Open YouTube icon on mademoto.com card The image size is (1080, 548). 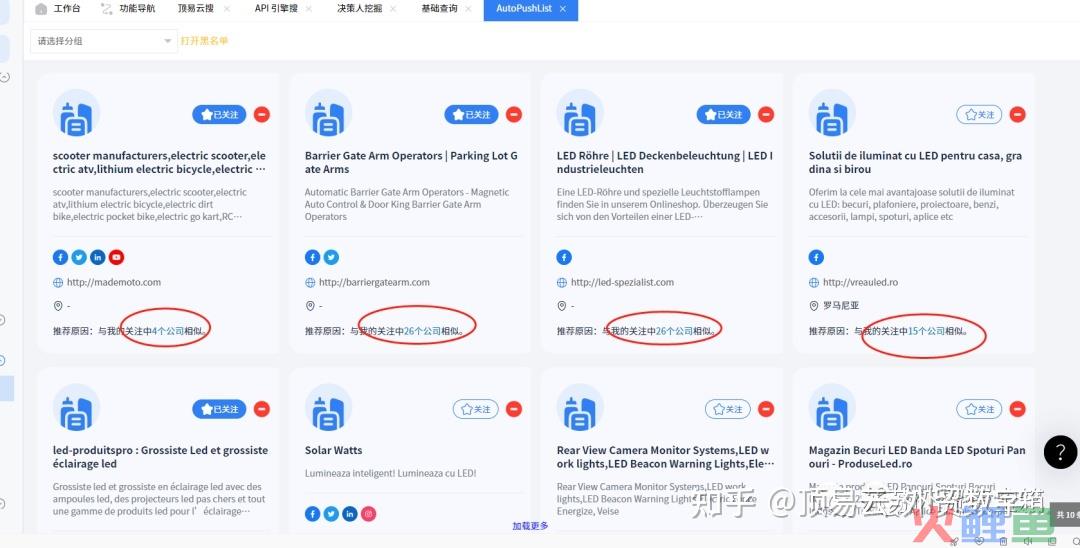point(116,257)
